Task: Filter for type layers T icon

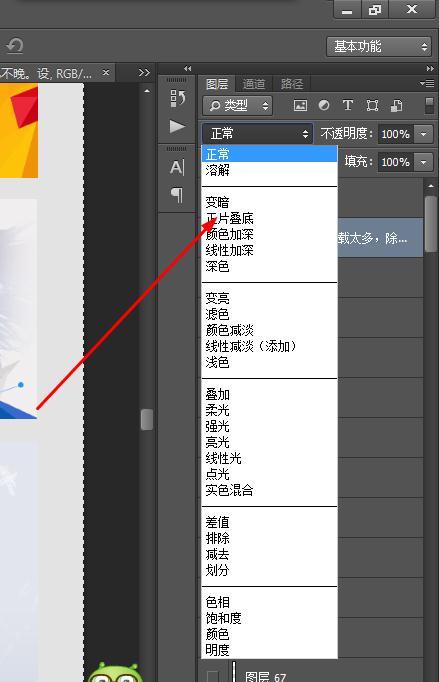Action: coord(348,106)
